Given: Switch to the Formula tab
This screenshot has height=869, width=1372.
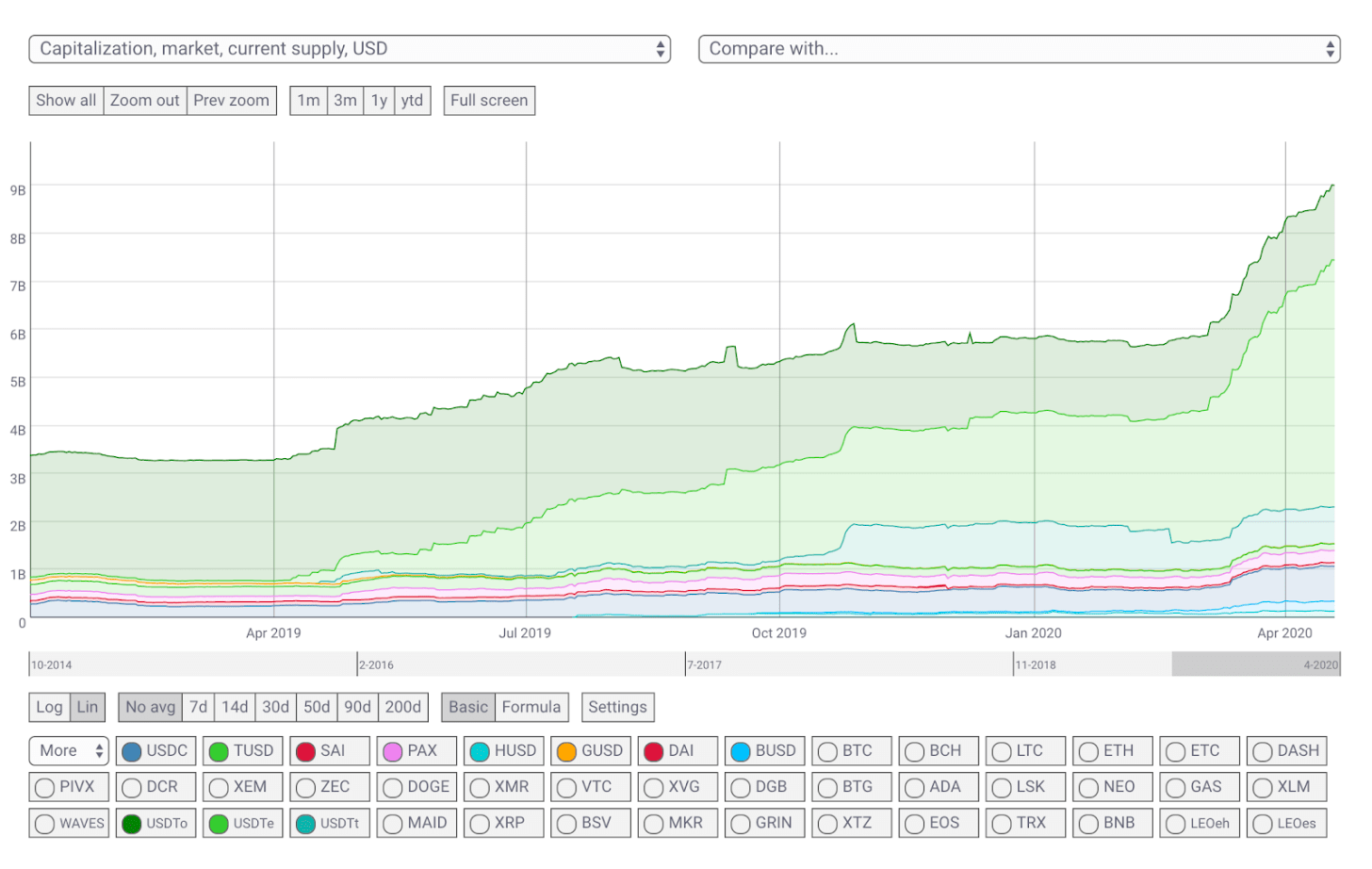Looking at the screenshot, I should 531,708.
